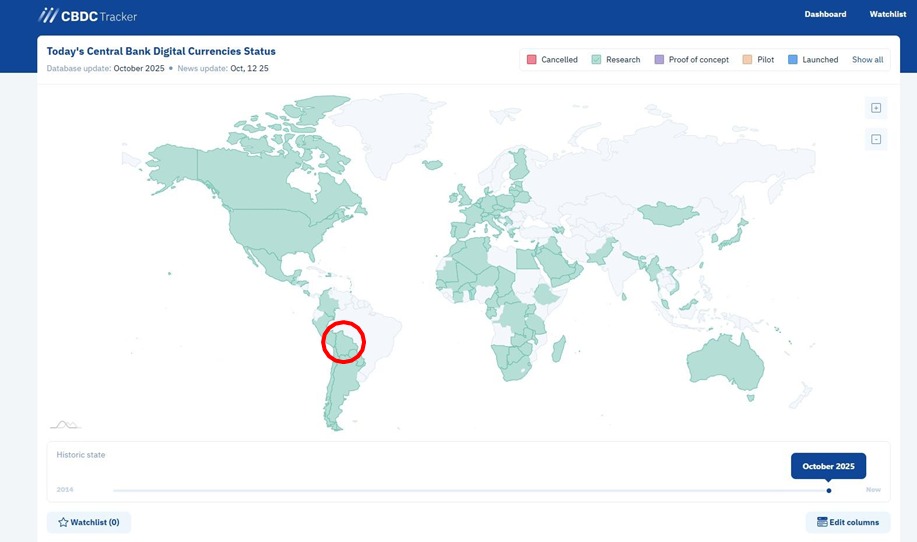Toggle the Proof of concept filter

click(691, 60)
